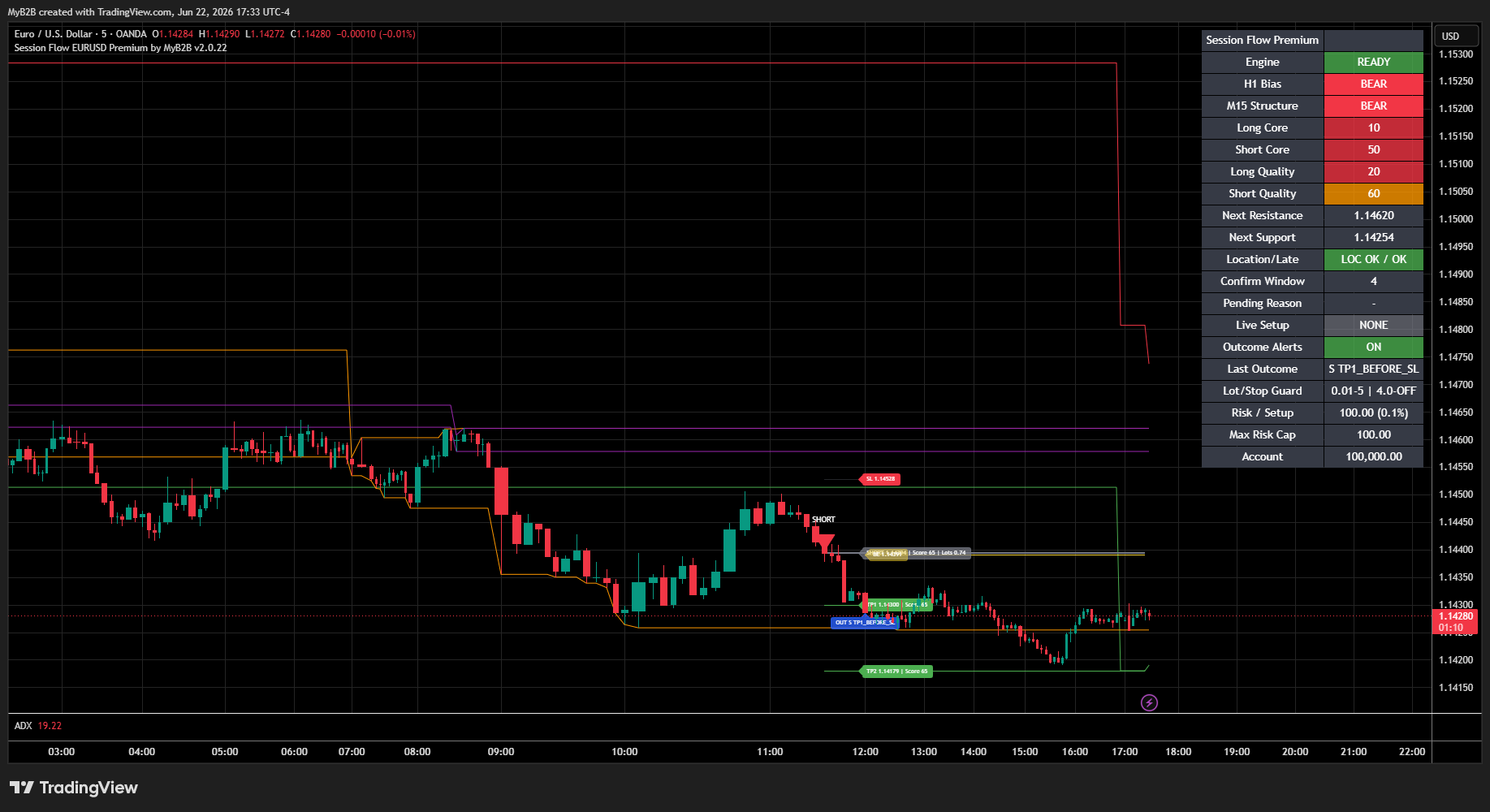
Task: Select the green TP1 1.14300 label
Action: tap(896, 605)
